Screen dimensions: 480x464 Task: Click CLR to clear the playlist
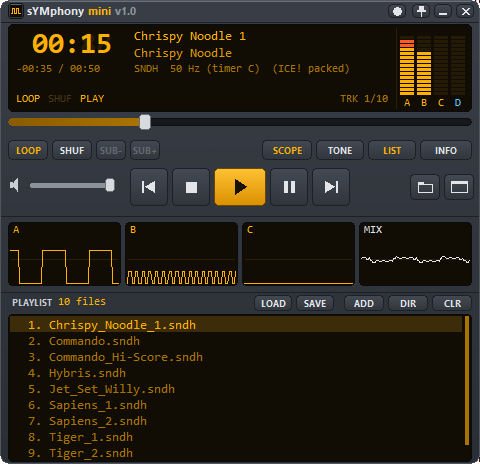click(452, 304)
